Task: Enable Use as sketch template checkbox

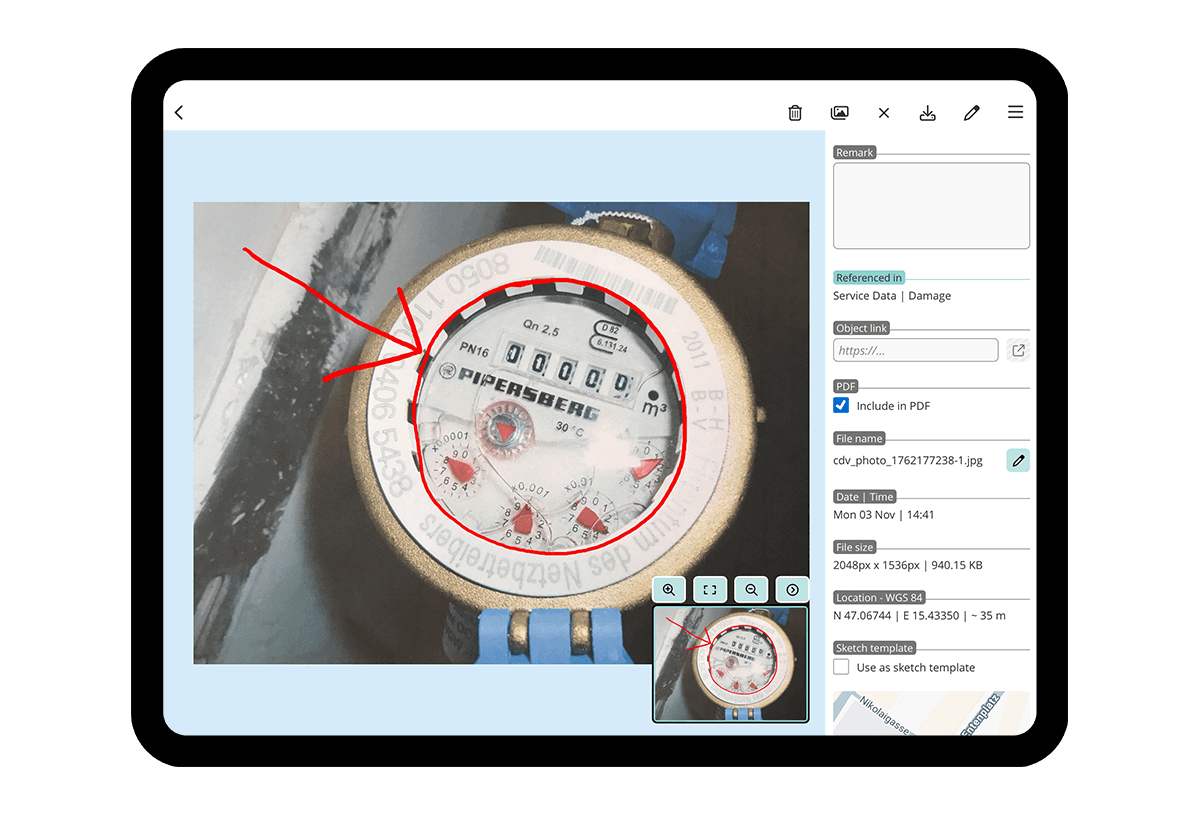Action: click(x=841, y=667)
